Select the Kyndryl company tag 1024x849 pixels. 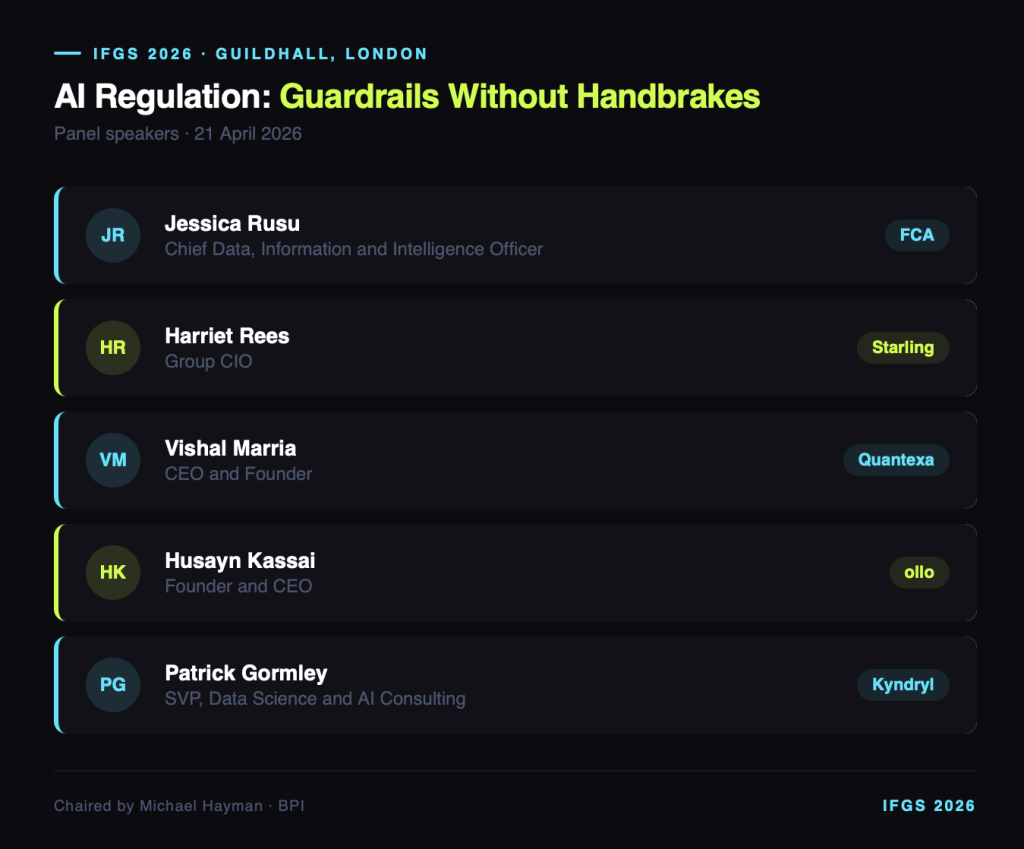(902, 685)
